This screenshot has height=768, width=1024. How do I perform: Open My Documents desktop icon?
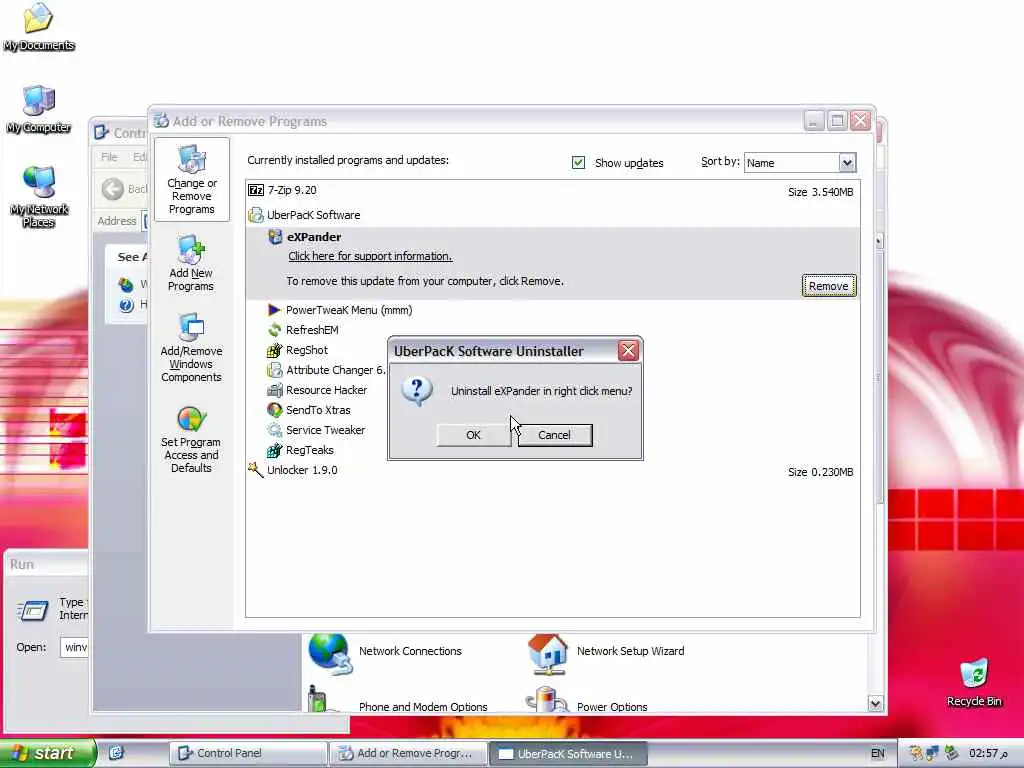(39, 27)
